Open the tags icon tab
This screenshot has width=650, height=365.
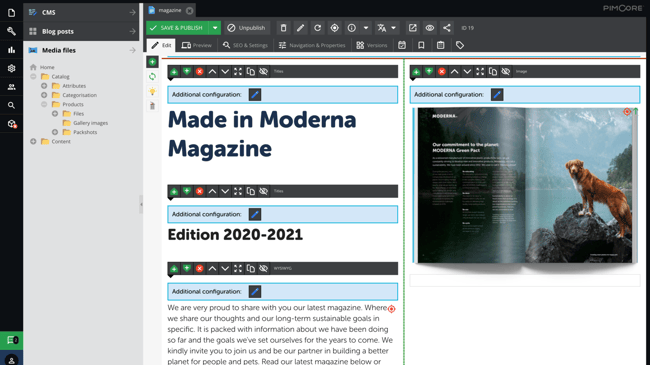460,45
